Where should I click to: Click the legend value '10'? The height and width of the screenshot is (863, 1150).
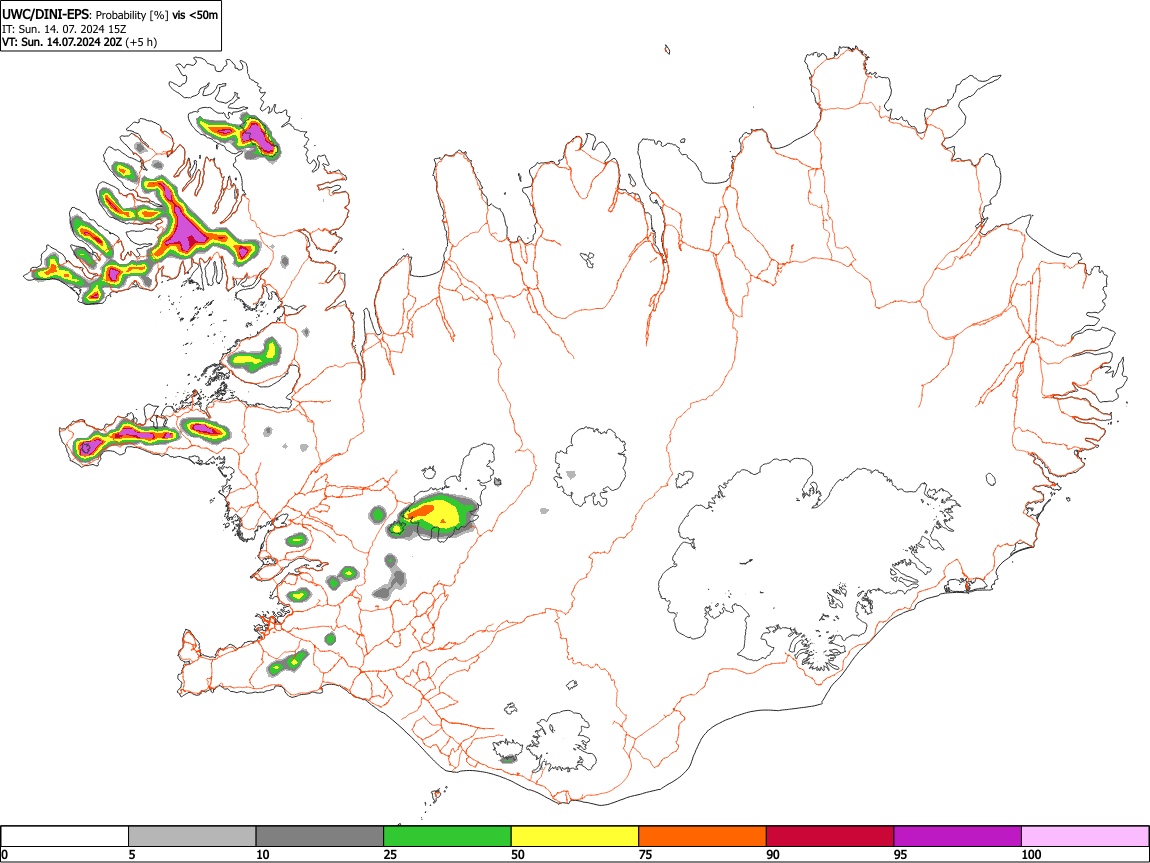coord(263,854)
